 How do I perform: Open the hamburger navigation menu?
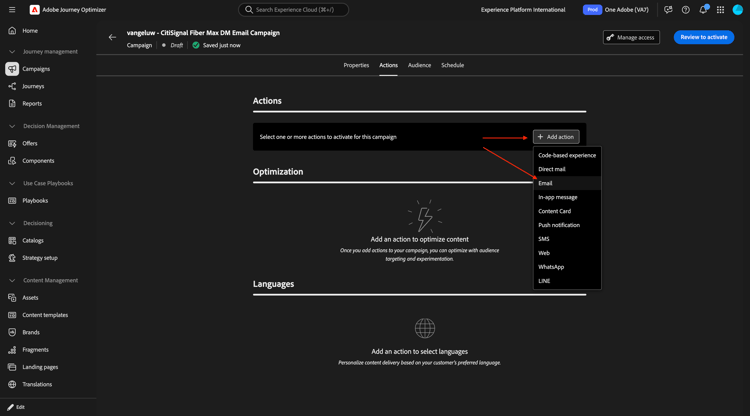12,10
